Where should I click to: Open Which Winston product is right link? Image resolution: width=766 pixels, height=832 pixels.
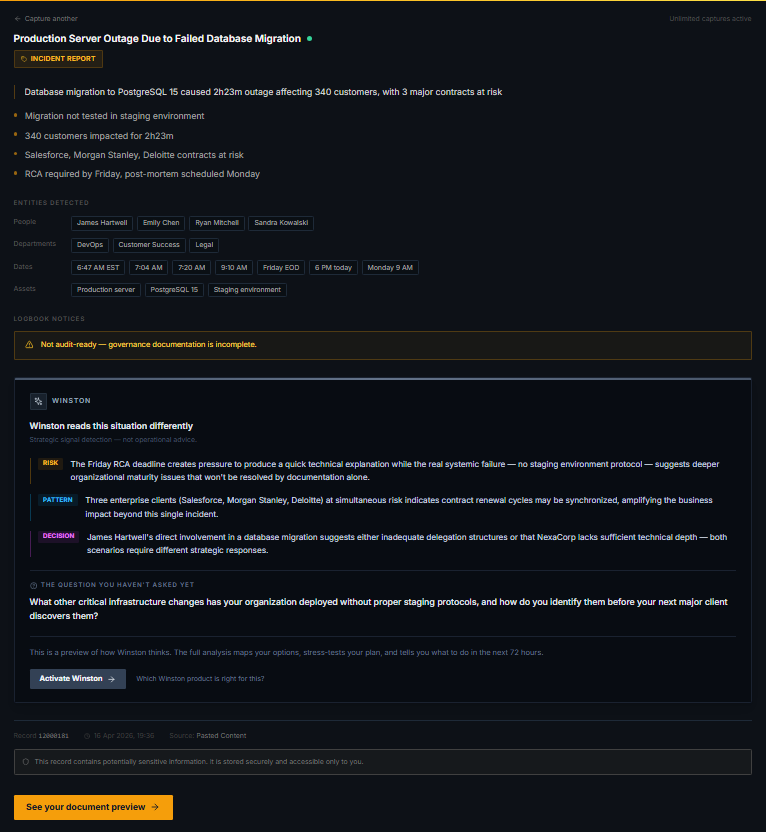(x=200, y=679)
